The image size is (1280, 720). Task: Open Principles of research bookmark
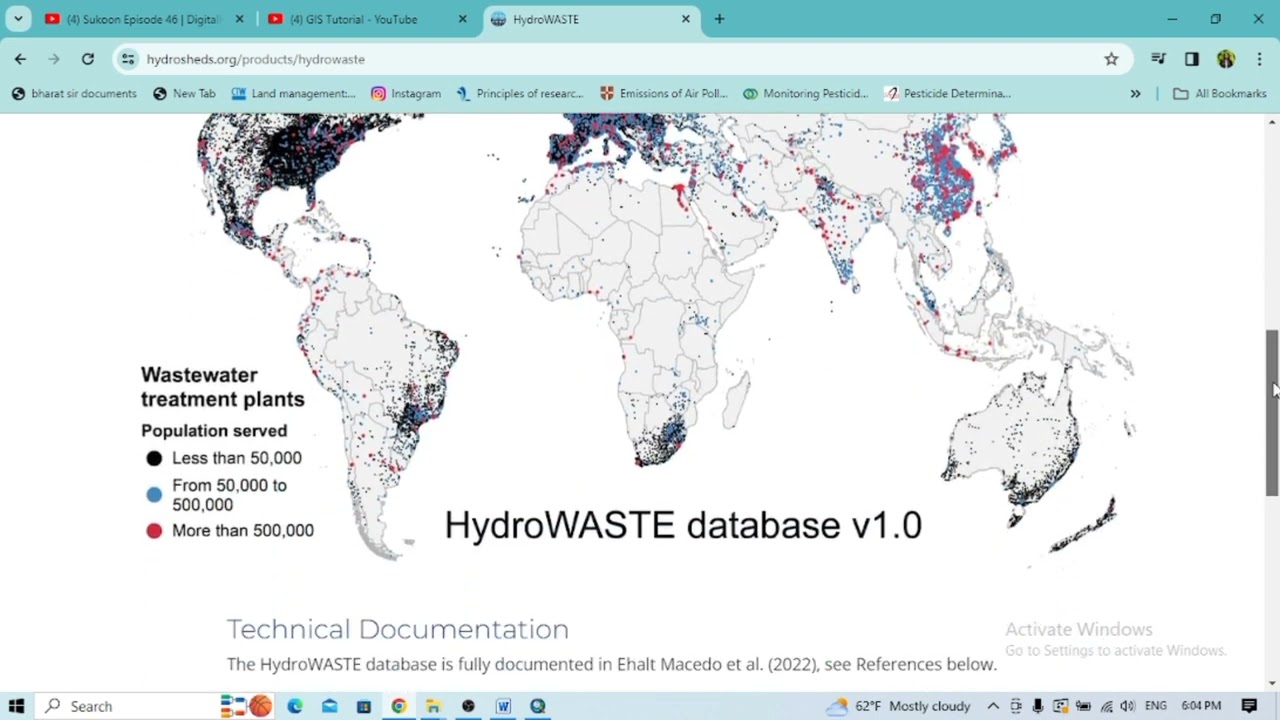click(x=519, y=93)
